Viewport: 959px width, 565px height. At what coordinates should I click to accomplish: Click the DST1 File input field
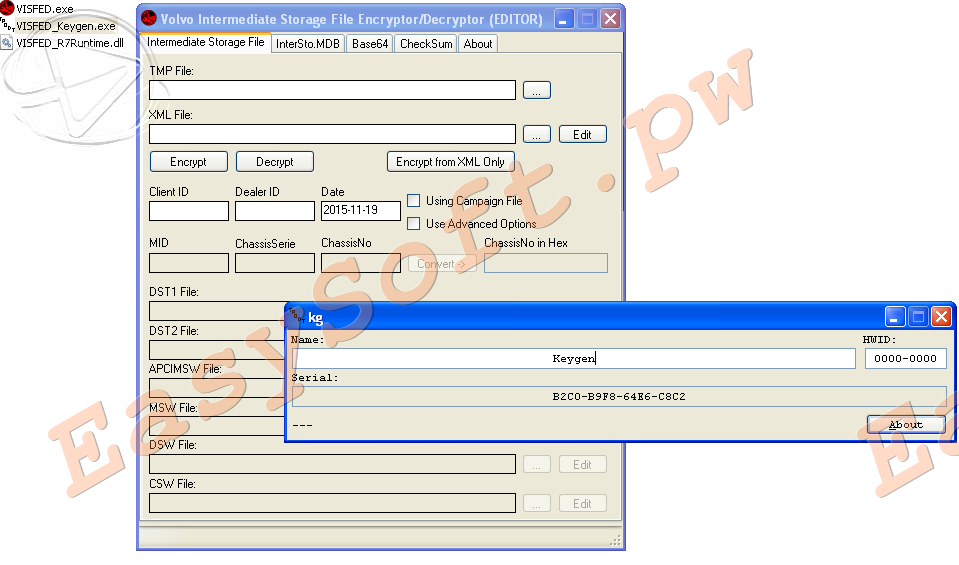pyautogui.click(x=217, y=311)
